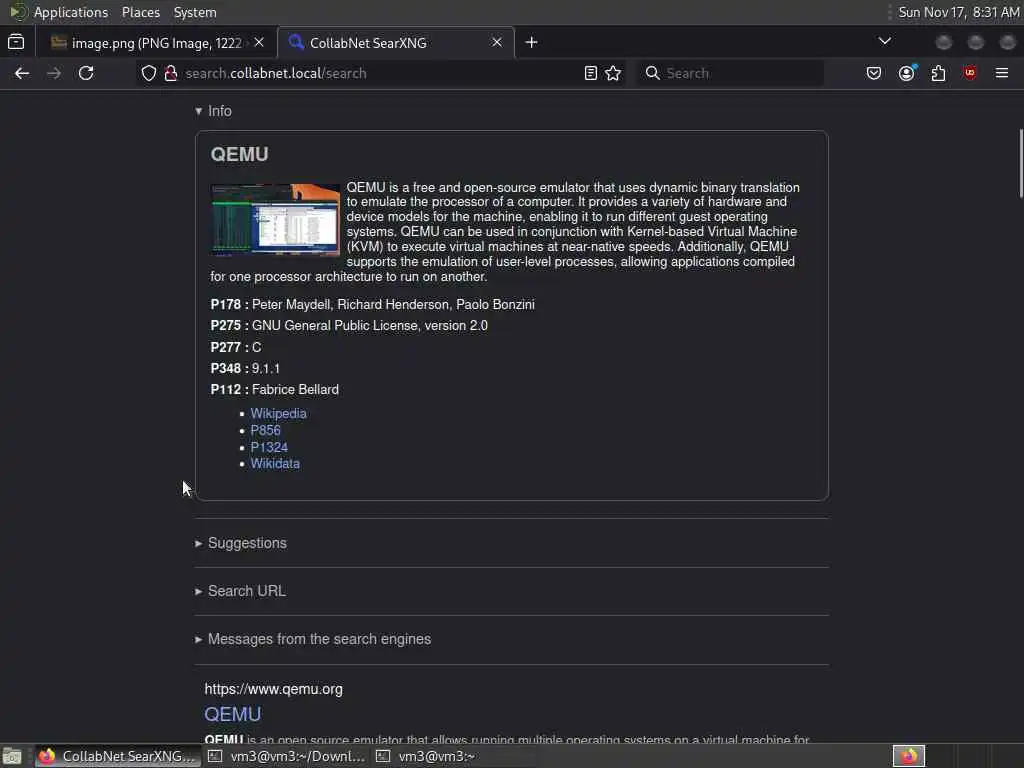Select the CollabNet SearXNG tab

click(396, 42)
